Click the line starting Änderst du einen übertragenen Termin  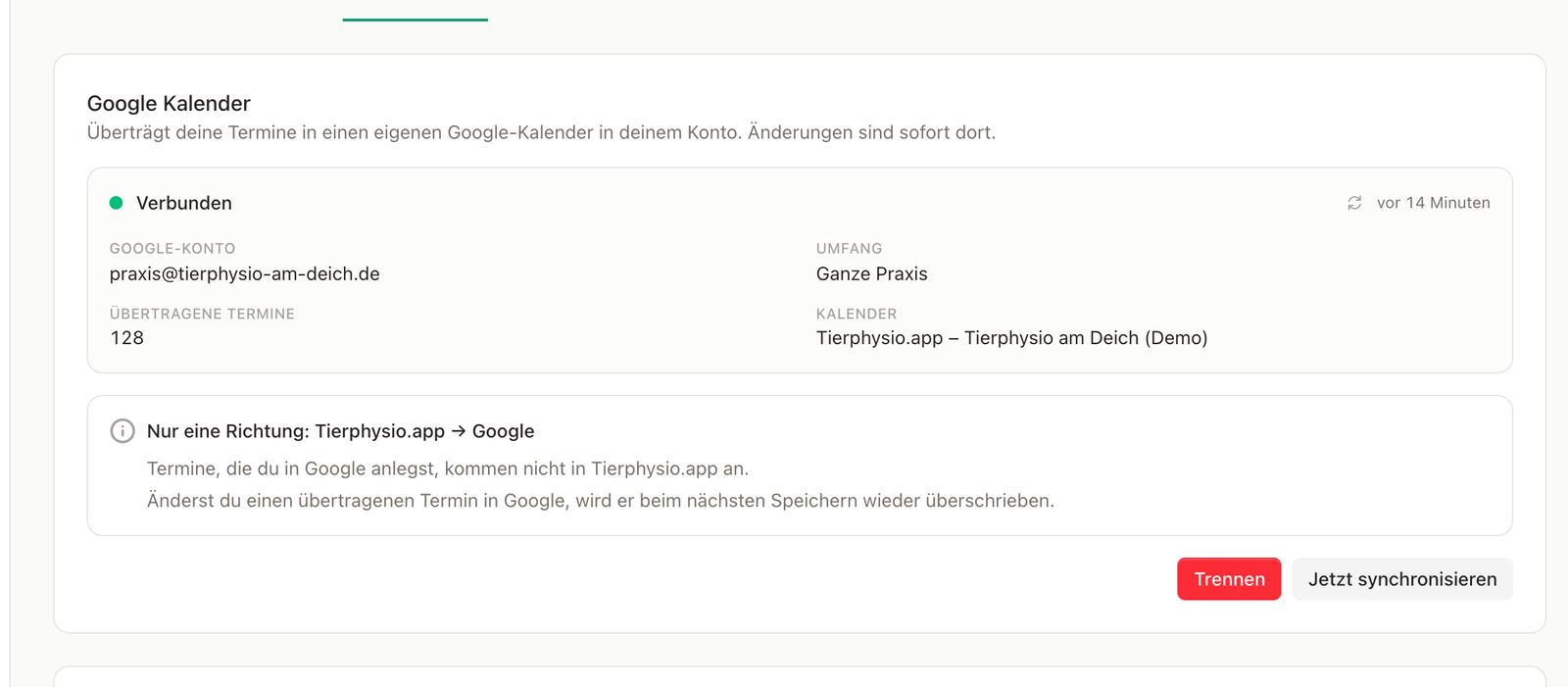click(601, 501)
